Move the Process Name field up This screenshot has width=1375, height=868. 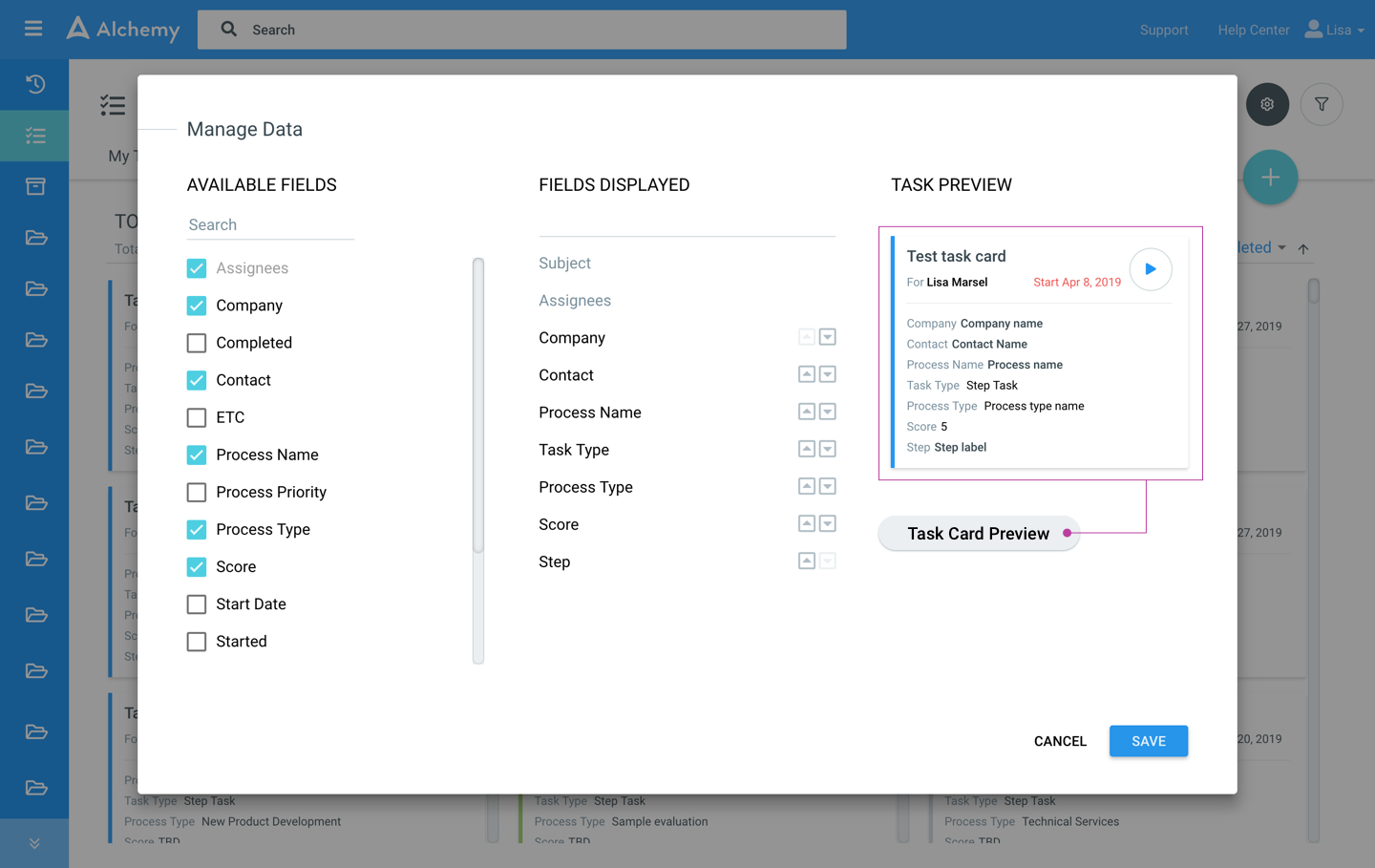click(x=807, y=412)
